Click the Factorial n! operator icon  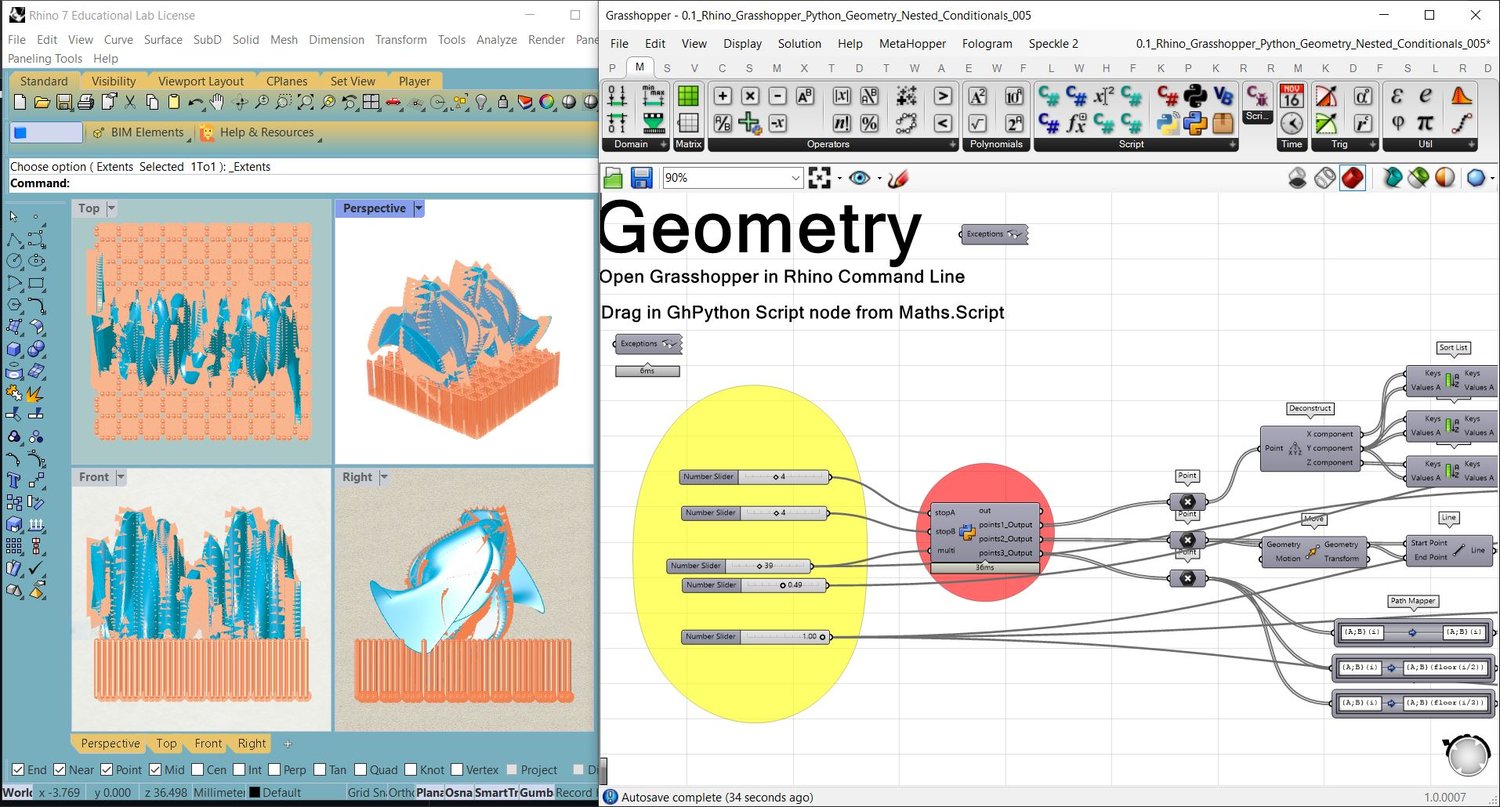point(842,123)
